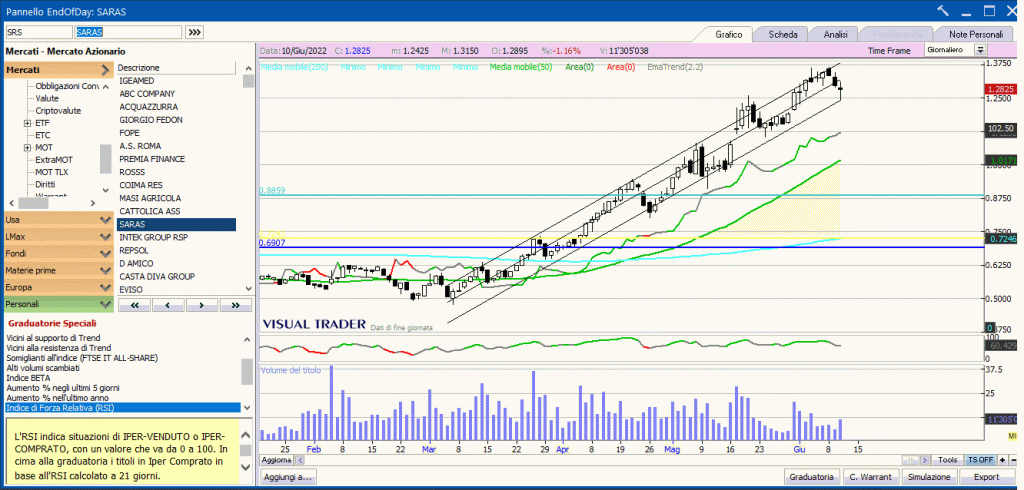This screenshot has height=490, width=1024.
Task: Open the Note Personali tab
Action: [x=976, y=34]
